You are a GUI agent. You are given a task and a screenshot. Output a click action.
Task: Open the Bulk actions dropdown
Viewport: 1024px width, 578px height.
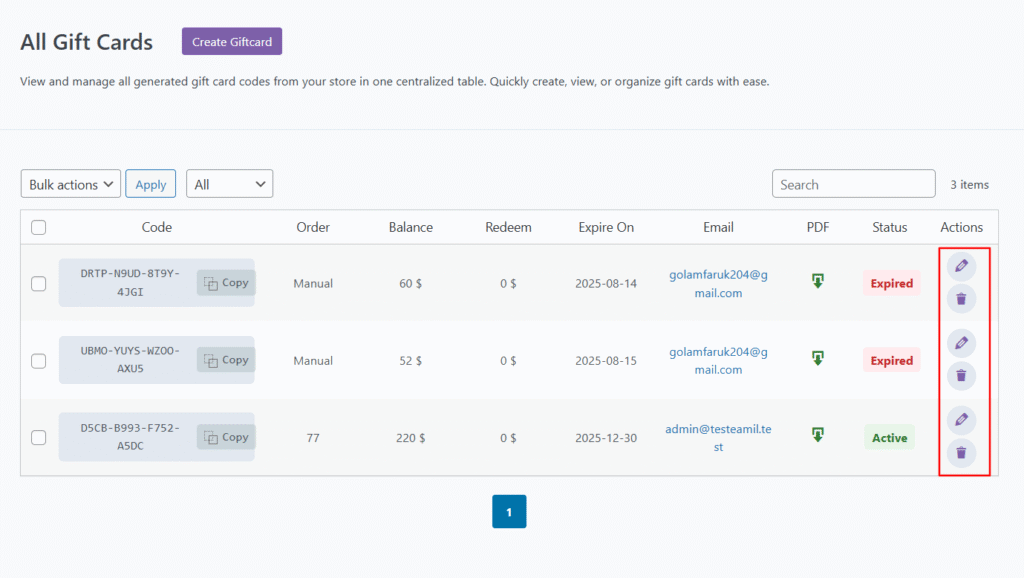click(x=70, y=184)
